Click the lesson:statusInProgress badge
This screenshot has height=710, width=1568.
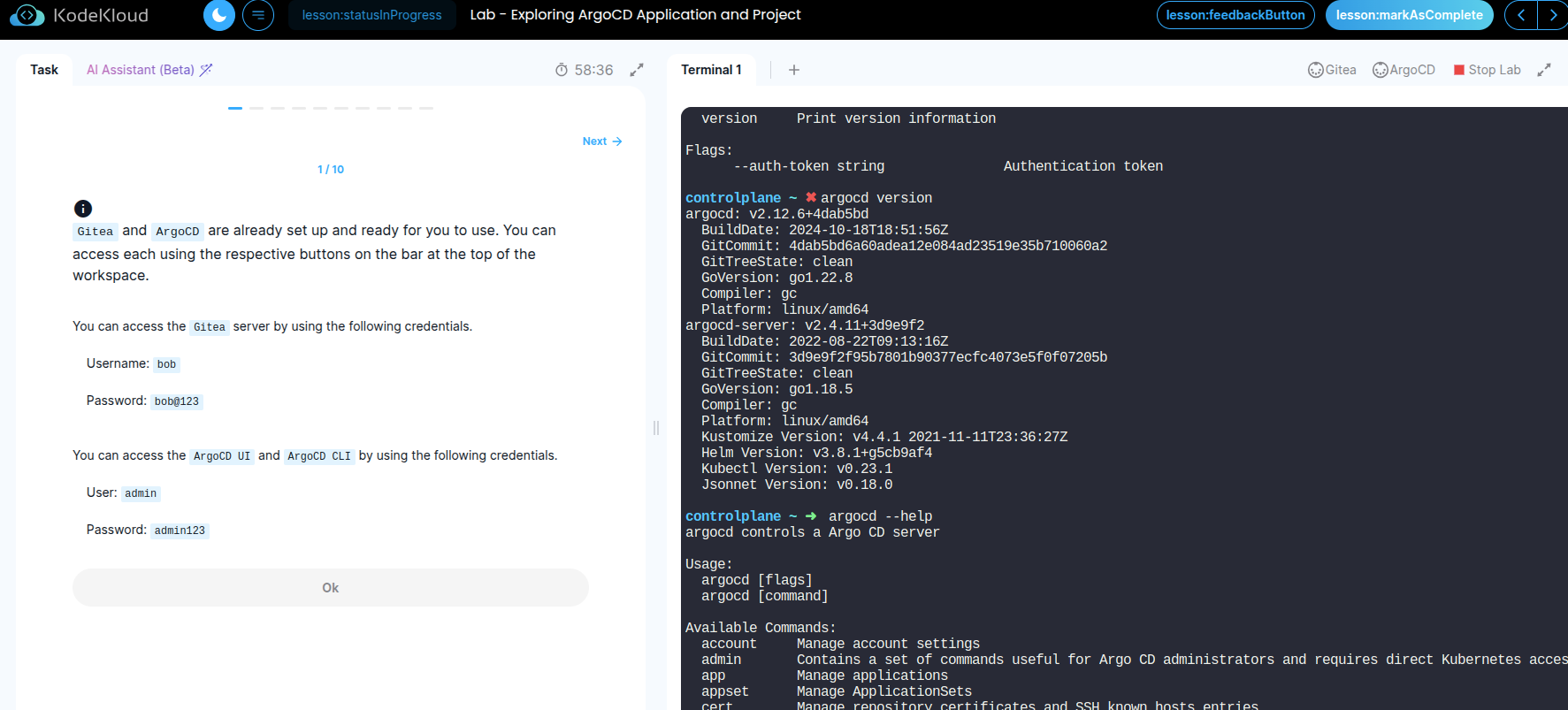click(x=371, y=15)
